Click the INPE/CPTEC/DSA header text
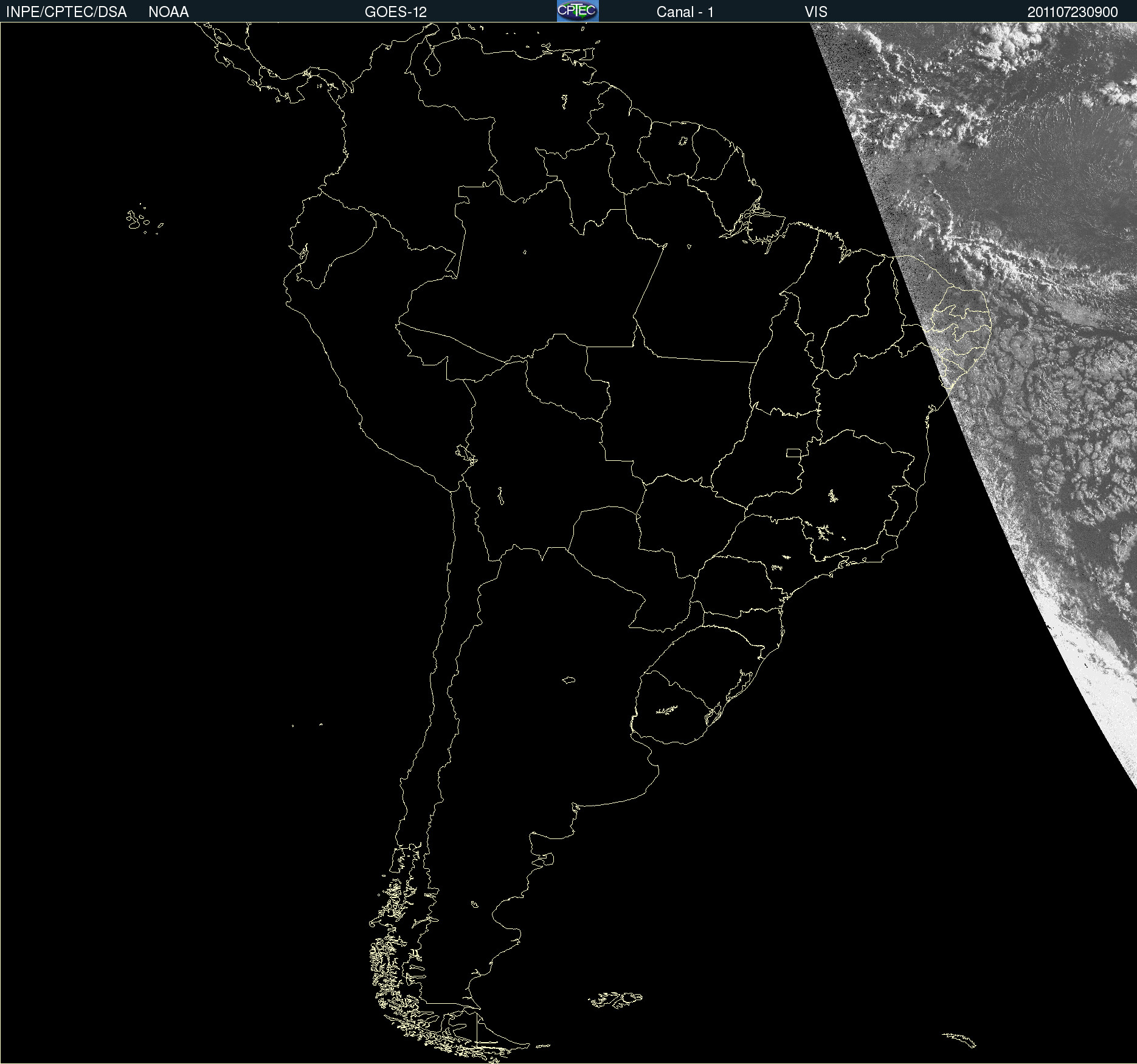The image size is (1137, 1064). 66,12
